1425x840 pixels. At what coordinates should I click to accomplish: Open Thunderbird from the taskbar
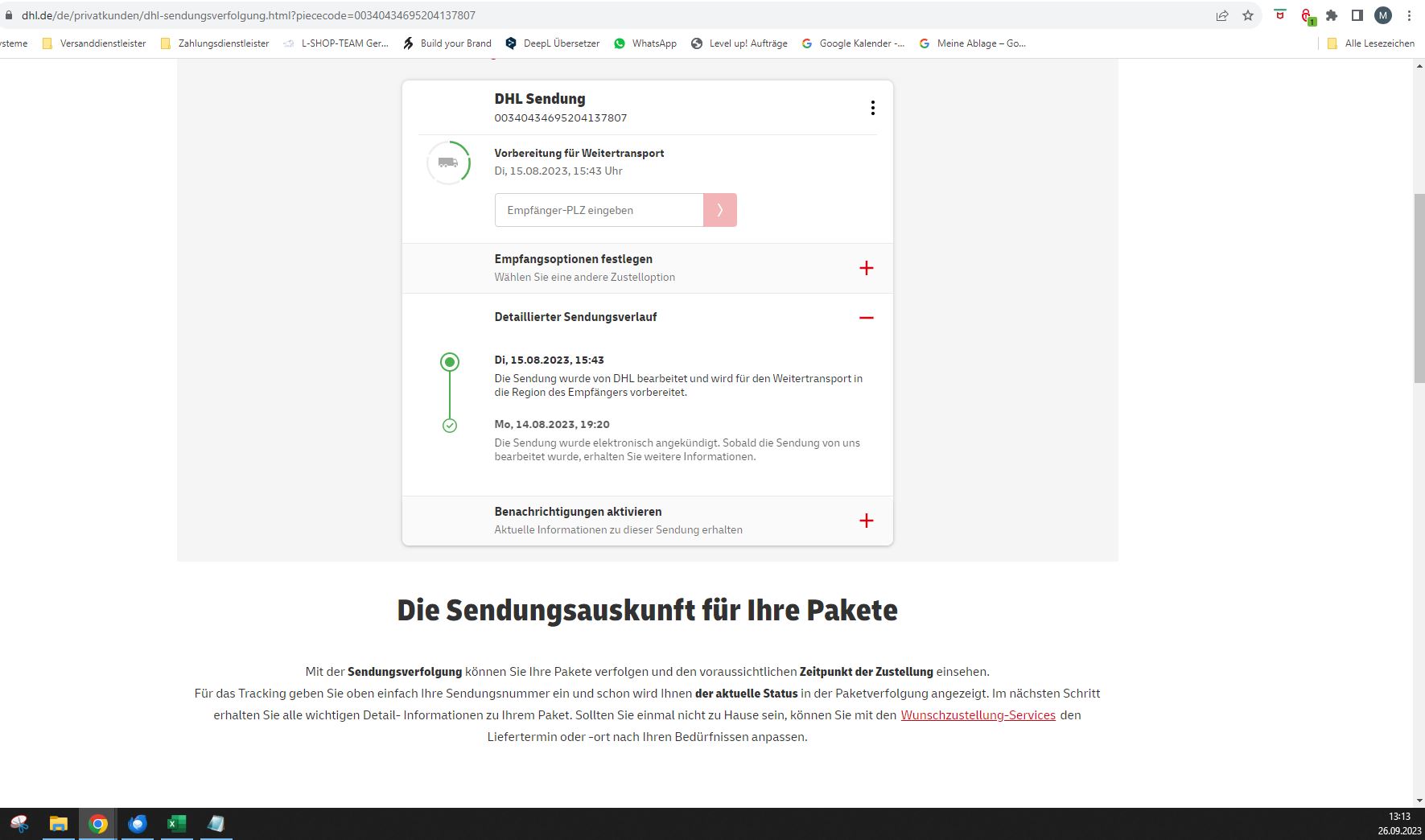click(138, 823)
